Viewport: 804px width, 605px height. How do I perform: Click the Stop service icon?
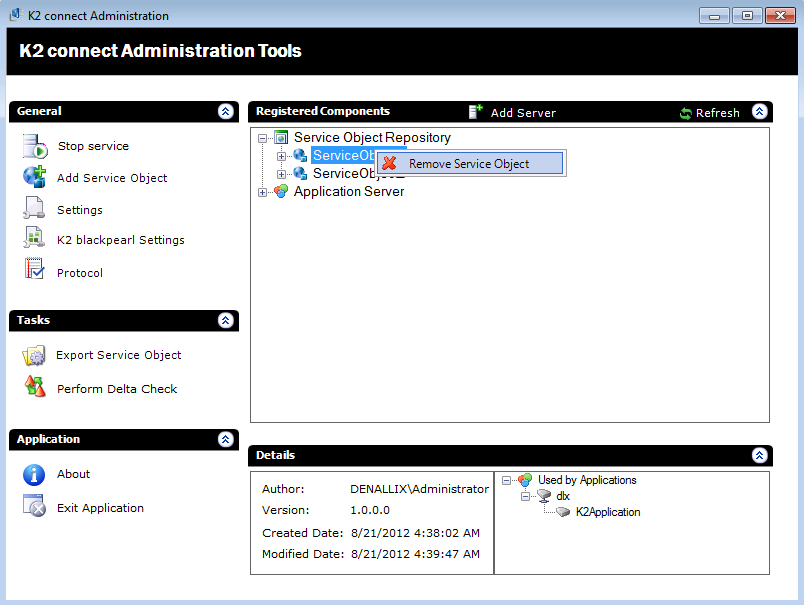pyautogui.click(x=35, y=146)
